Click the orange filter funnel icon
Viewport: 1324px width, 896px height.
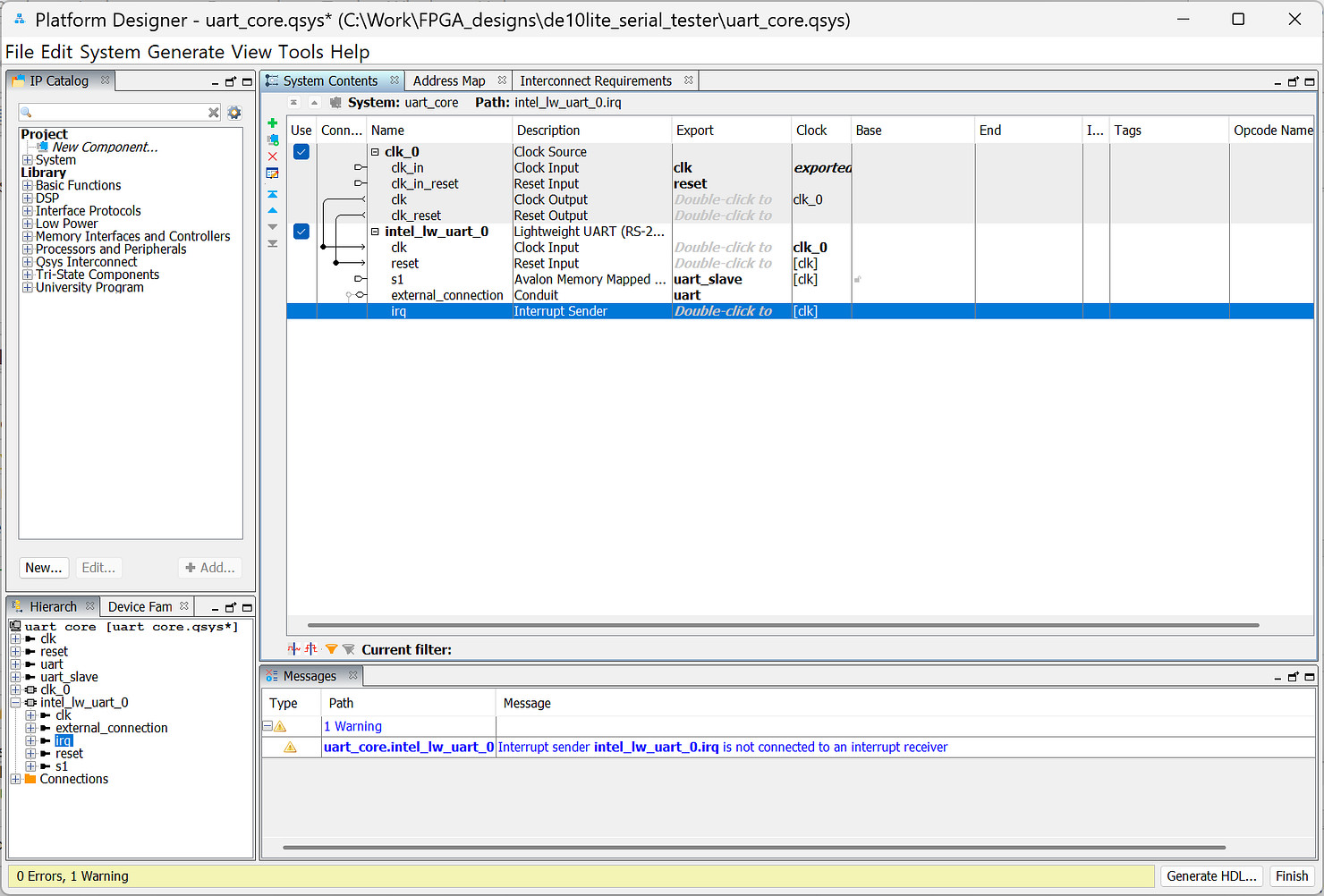[331, 649]
